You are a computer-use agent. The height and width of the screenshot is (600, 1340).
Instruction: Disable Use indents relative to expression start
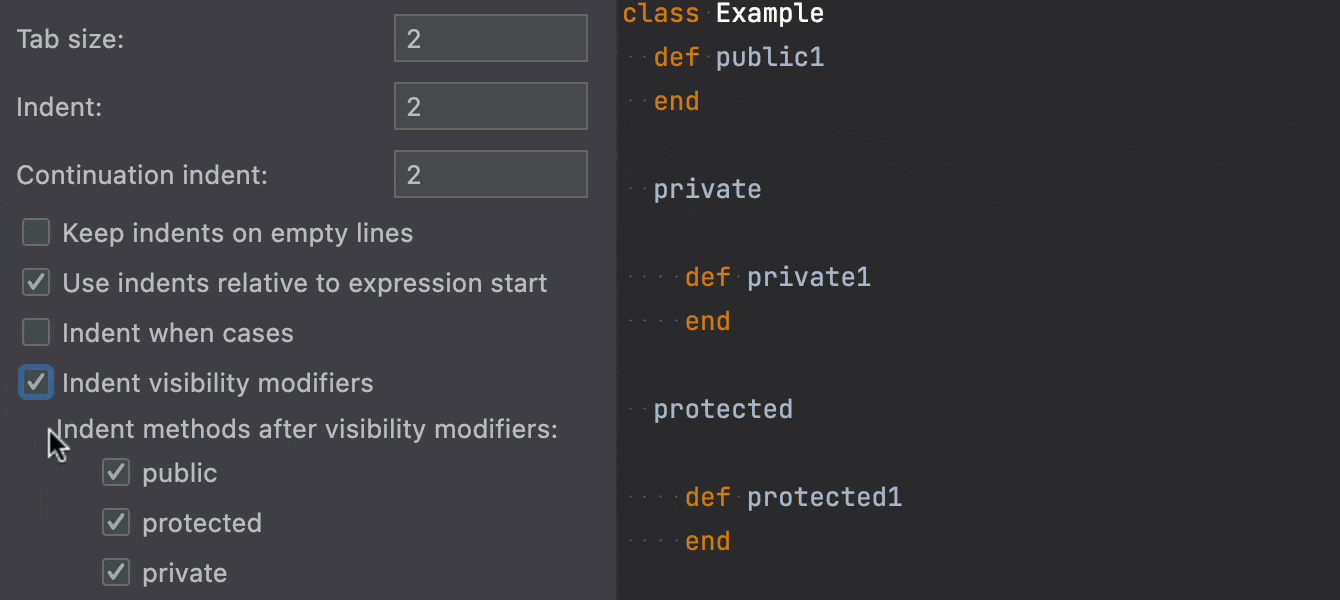pos(36,283)
